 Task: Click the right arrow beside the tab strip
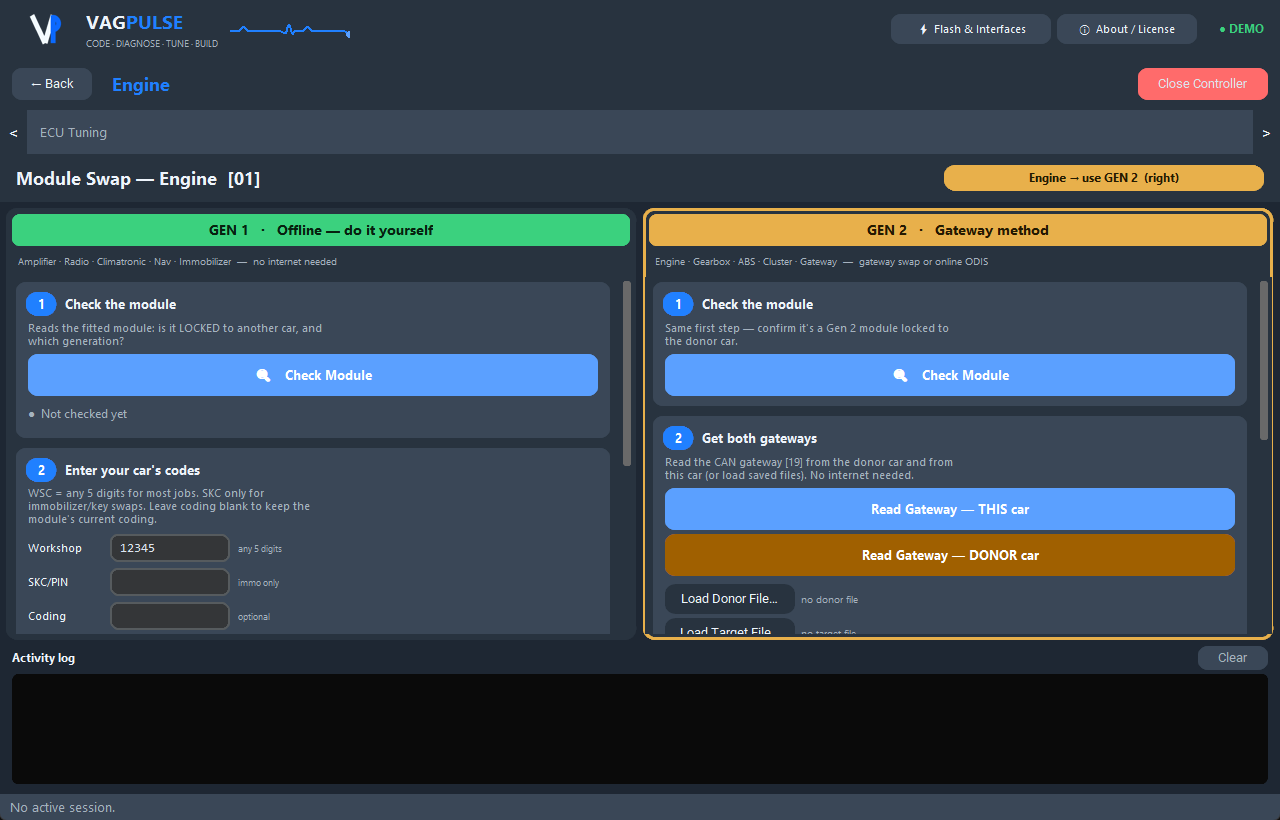(1266, 132)
